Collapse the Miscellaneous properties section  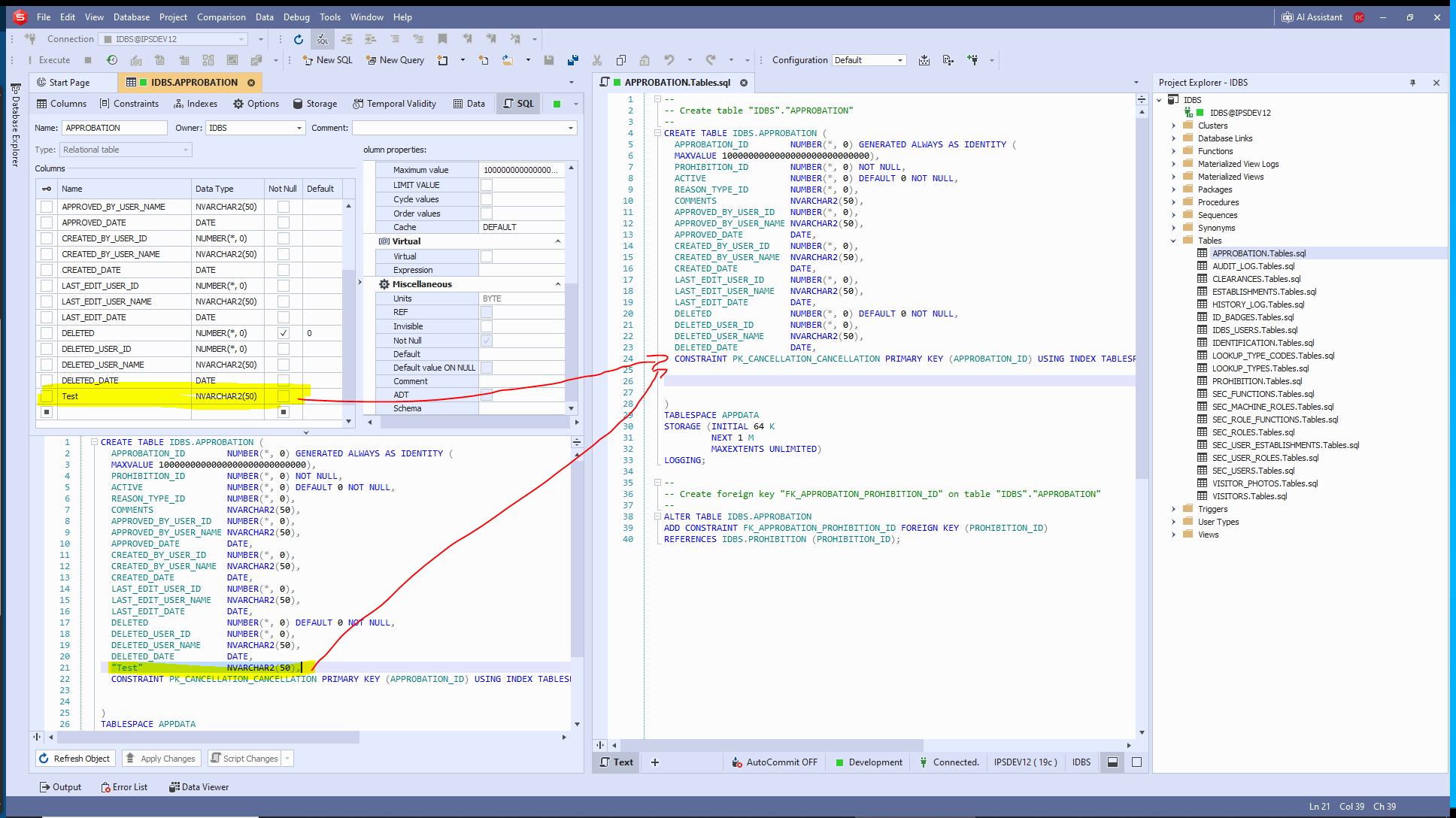558,284
